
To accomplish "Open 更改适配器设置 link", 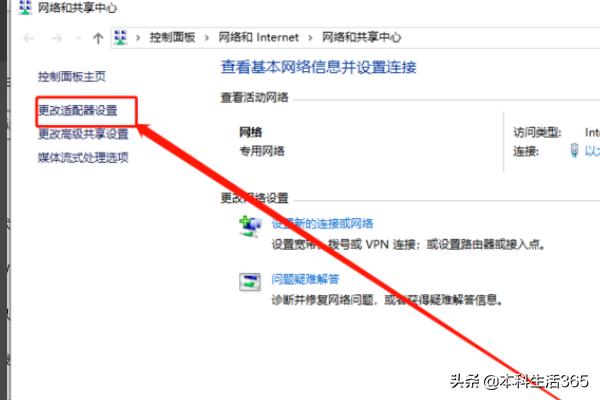I will click(x=78, y=111).
